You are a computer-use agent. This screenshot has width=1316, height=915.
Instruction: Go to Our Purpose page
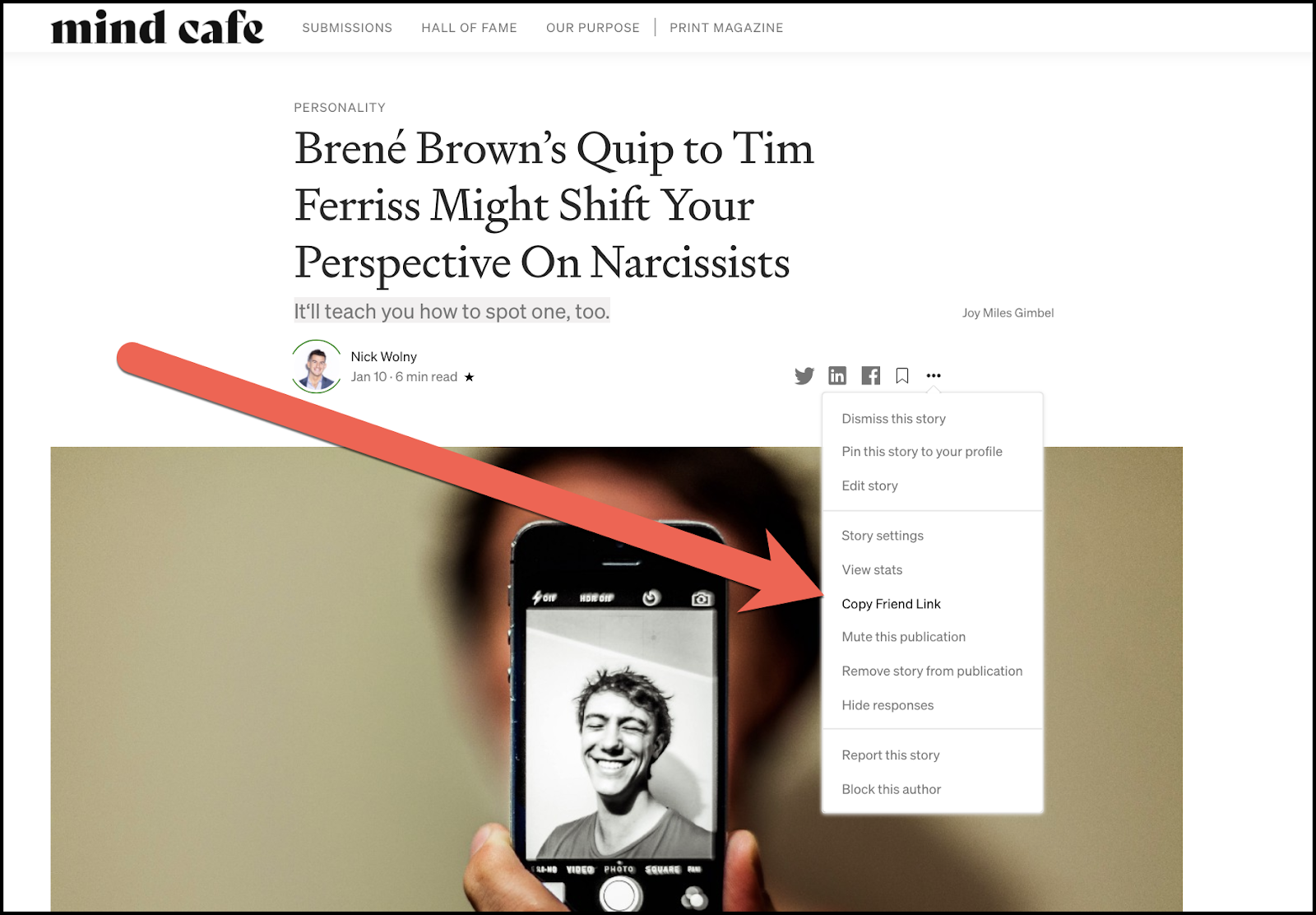click(593, 28)
